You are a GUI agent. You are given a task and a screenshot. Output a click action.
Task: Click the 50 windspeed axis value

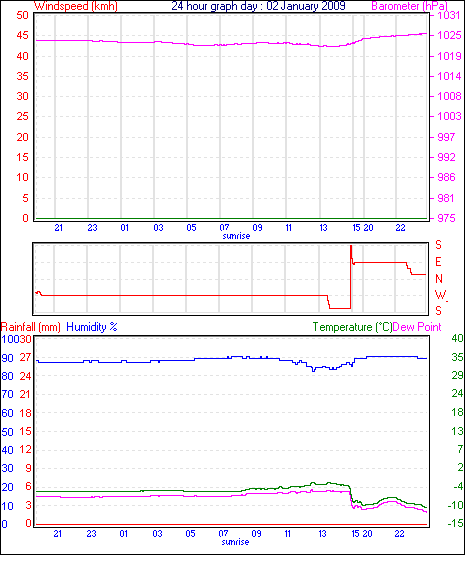tap(22, 15)
